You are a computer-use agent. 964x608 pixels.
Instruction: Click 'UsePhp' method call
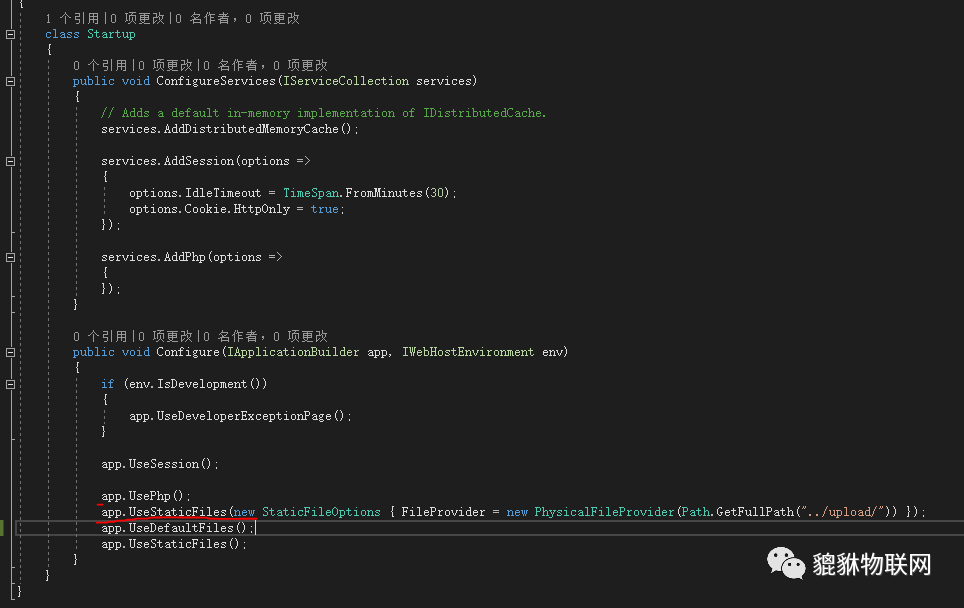pos(149,496)
